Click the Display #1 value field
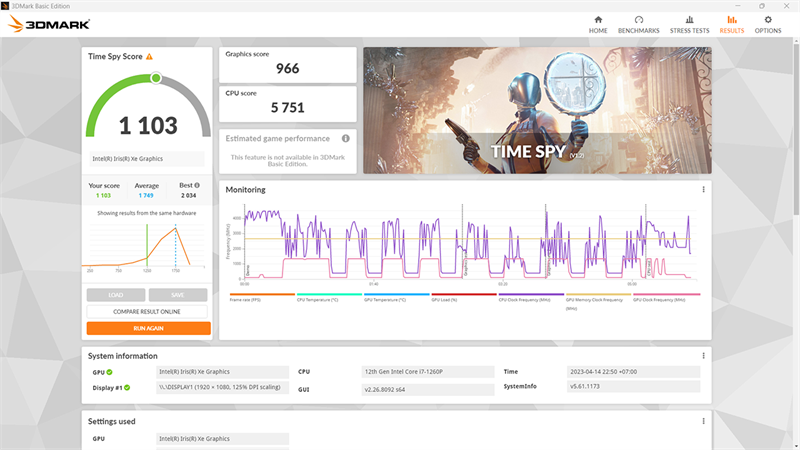The image size is (800, 450). click(222, 387)
